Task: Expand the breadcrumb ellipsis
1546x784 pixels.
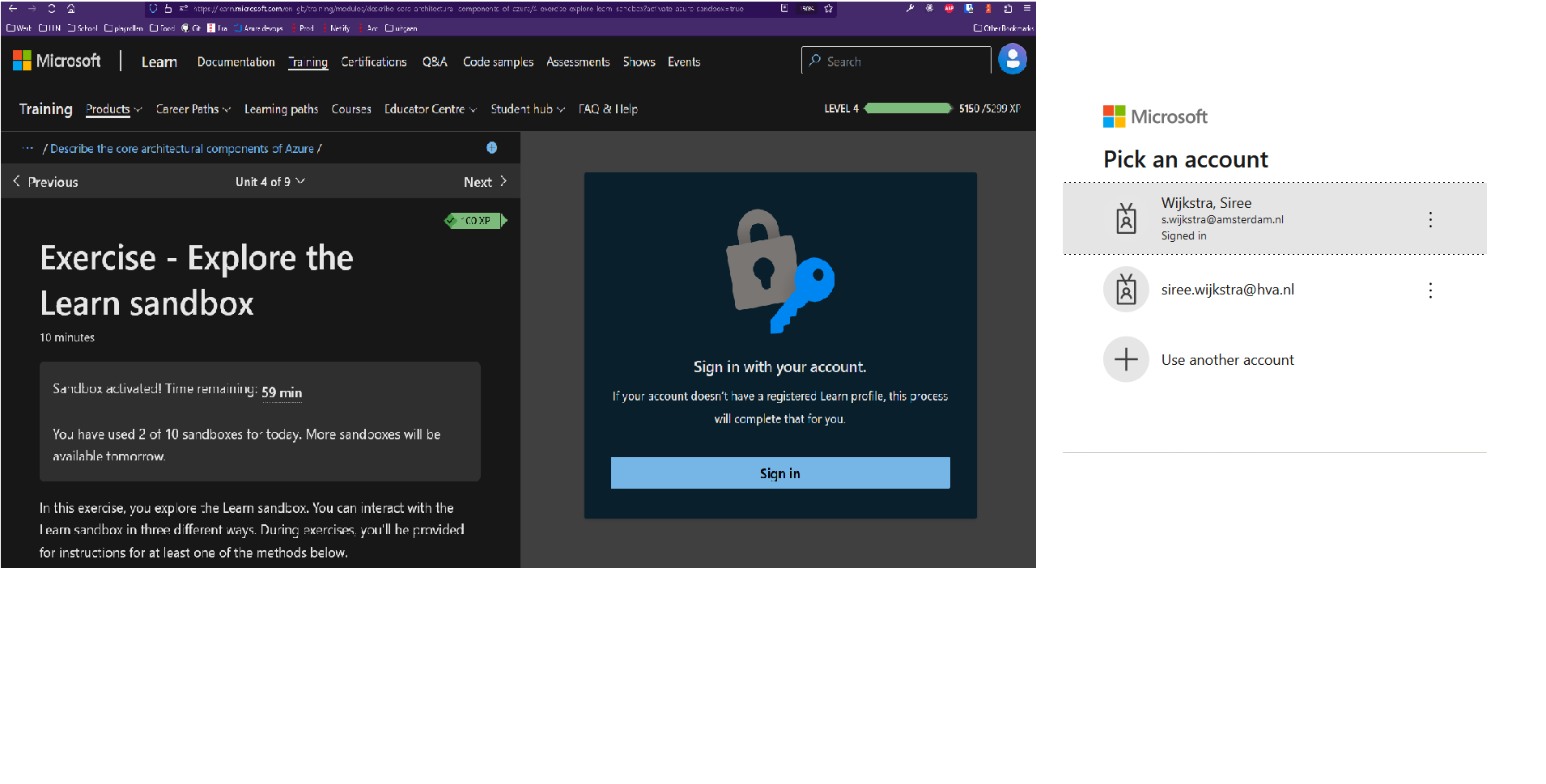Action: 28,148
